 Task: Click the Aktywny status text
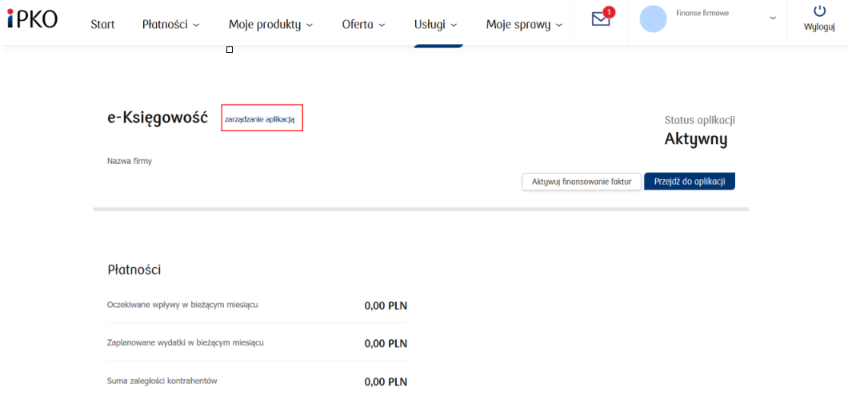point(696,140)
